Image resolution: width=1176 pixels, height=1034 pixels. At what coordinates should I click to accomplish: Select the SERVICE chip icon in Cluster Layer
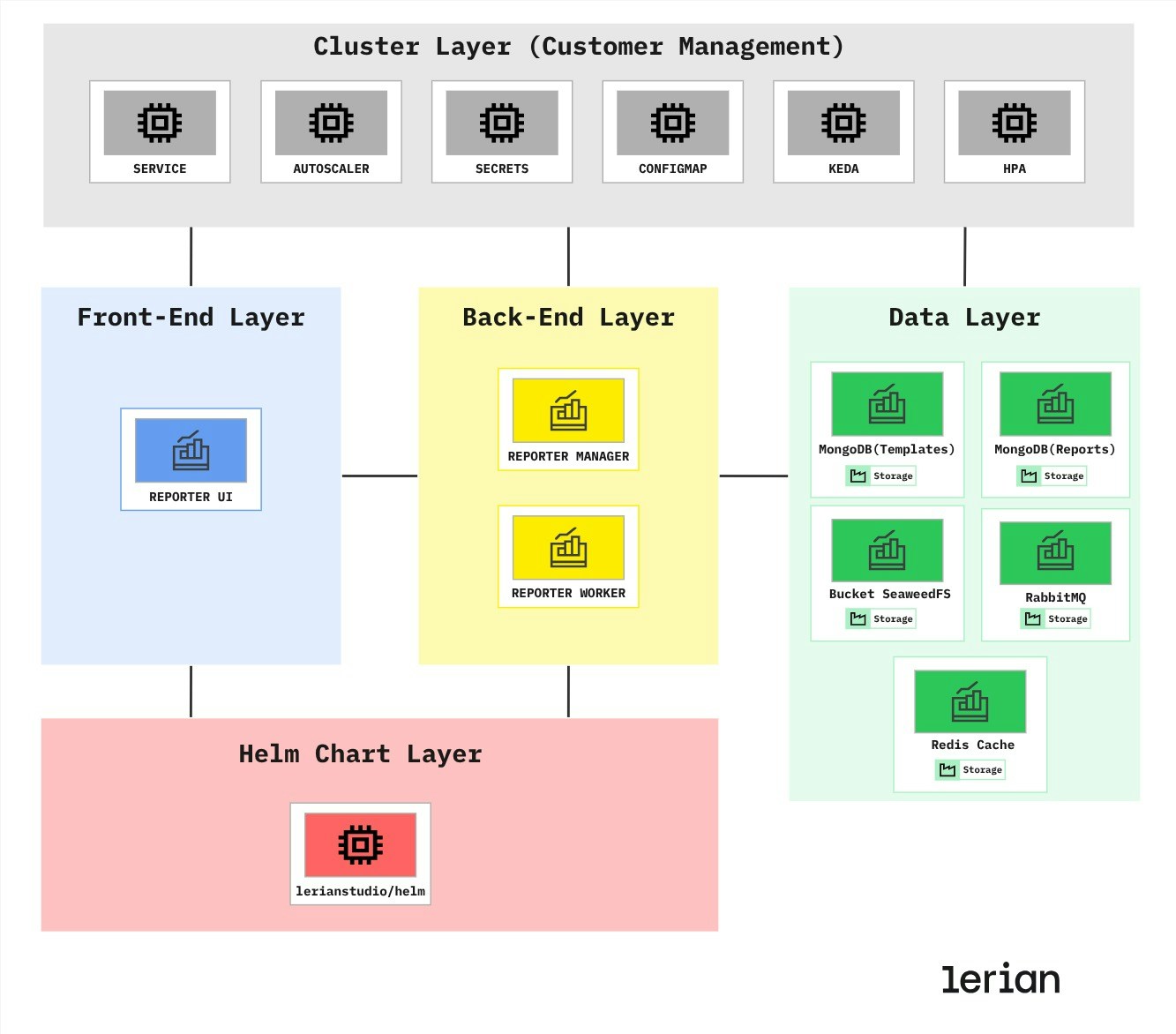tap(159, 122)
